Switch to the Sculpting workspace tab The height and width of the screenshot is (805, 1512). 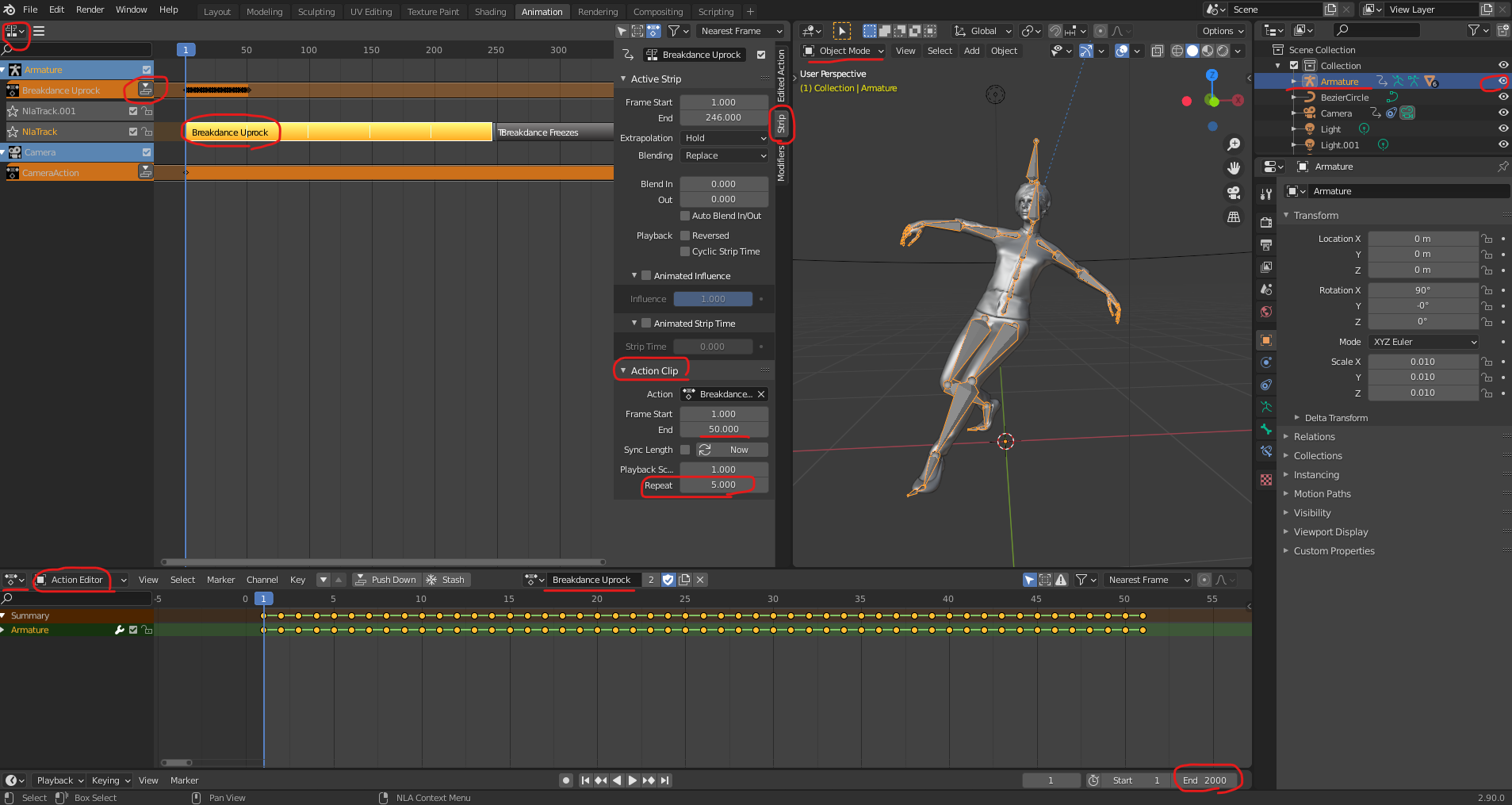[316, 12]
